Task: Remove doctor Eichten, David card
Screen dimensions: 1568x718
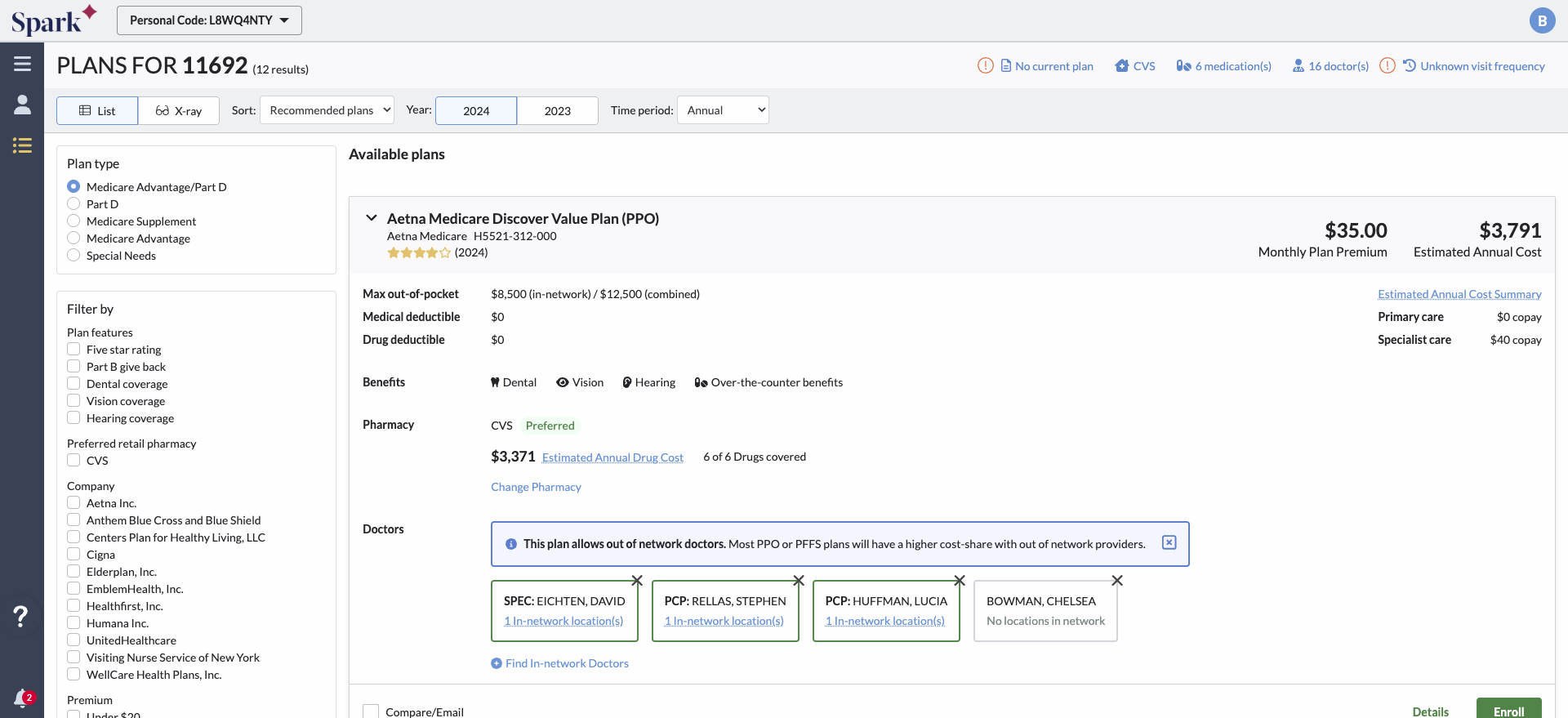Action: tap(637, 581)
